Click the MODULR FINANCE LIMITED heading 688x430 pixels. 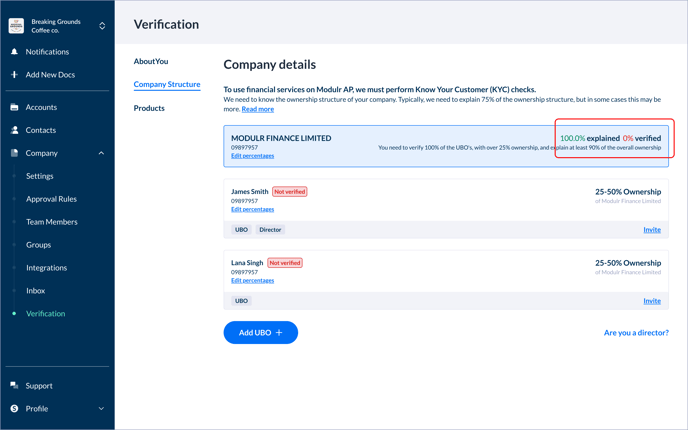pyautogui.click(x=281, y=138)
